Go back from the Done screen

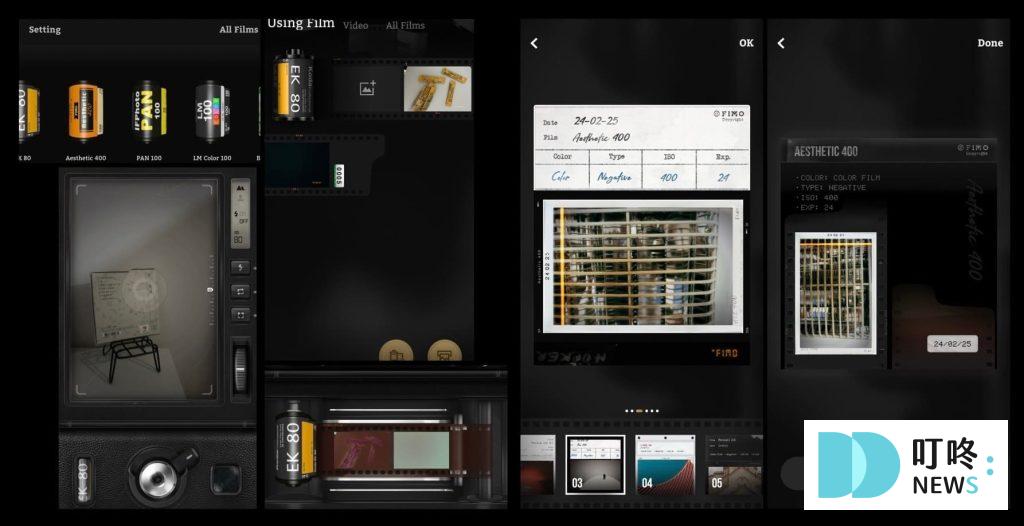[781, 43]
